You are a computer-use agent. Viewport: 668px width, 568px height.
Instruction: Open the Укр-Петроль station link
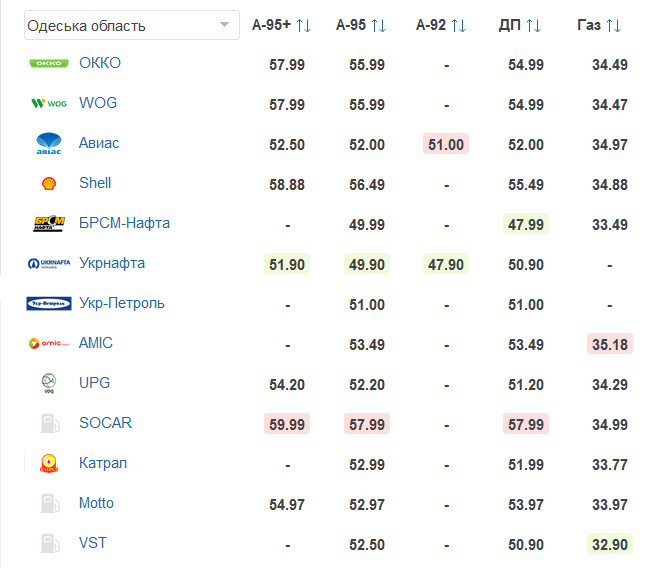[122, 303]
